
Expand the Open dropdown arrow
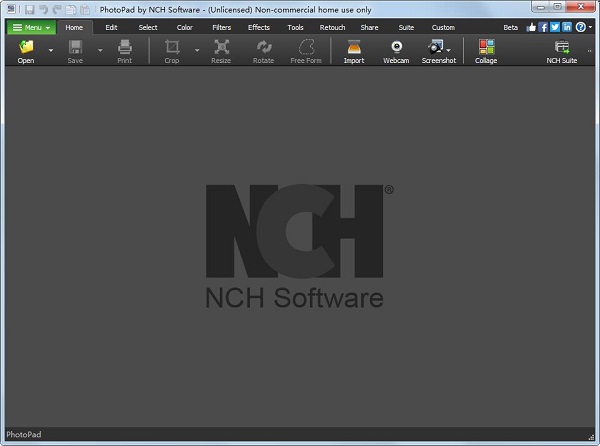[x=51, y=50]
